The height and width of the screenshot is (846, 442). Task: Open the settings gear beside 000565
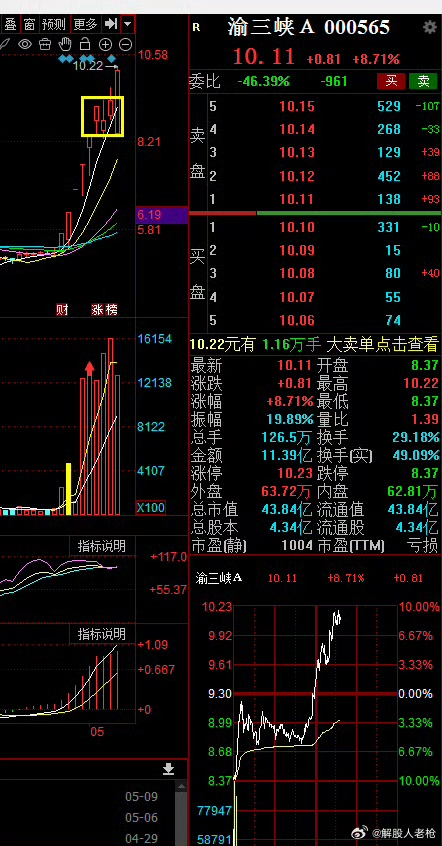430,27
